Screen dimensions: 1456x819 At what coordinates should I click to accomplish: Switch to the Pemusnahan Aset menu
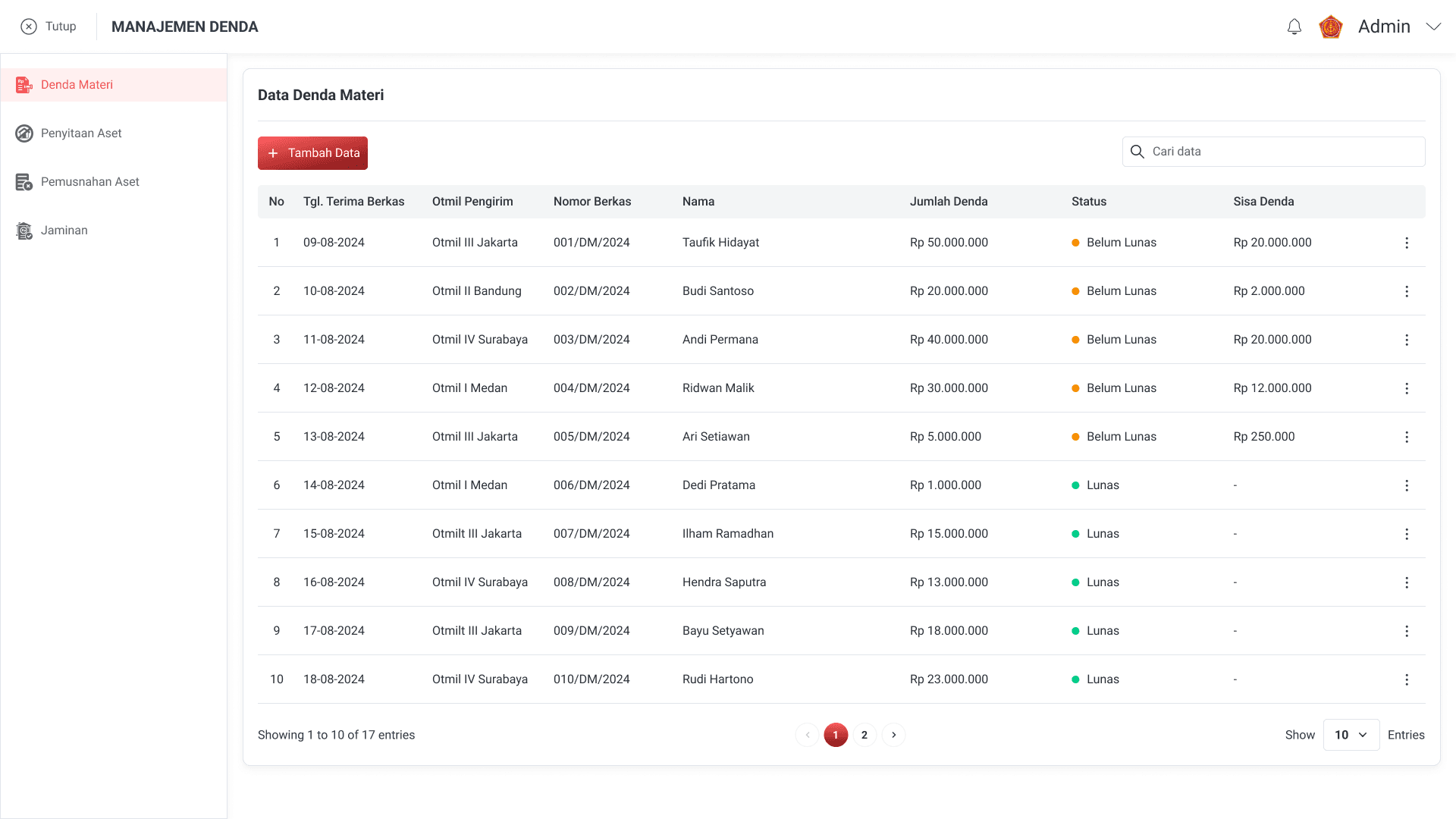[x=89, y=182]
